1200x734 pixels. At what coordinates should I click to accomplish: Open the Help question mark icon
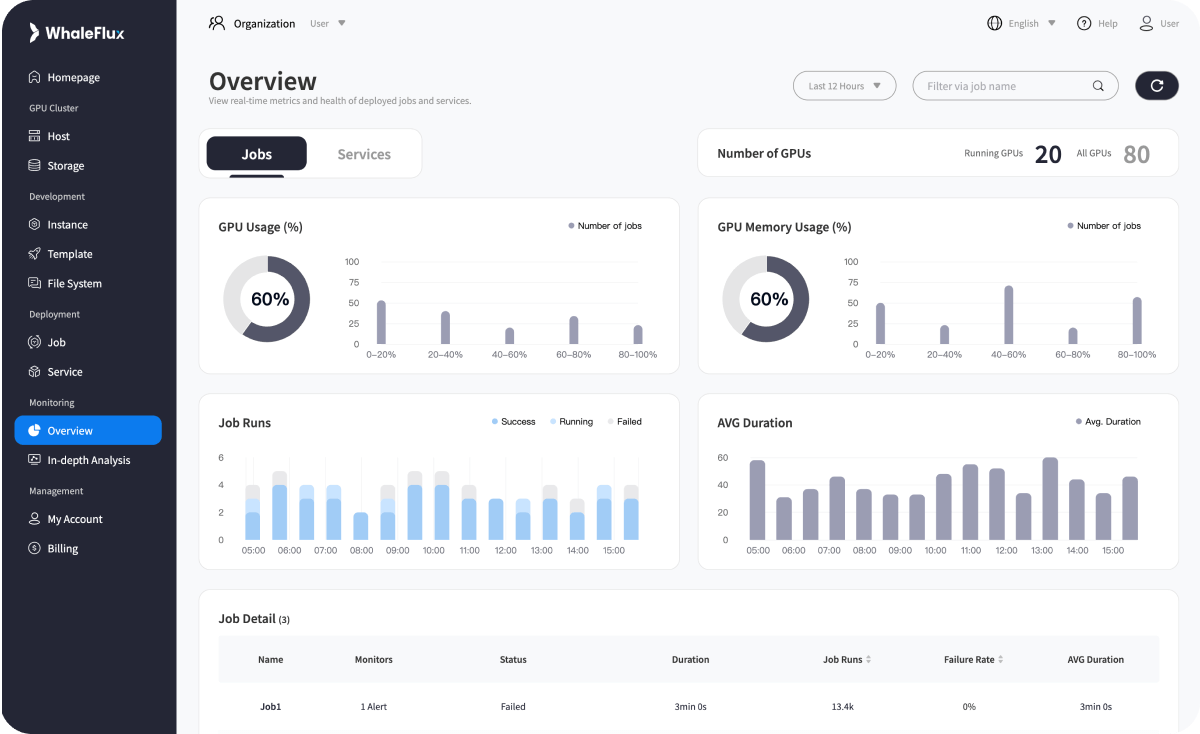(1082, 23)
